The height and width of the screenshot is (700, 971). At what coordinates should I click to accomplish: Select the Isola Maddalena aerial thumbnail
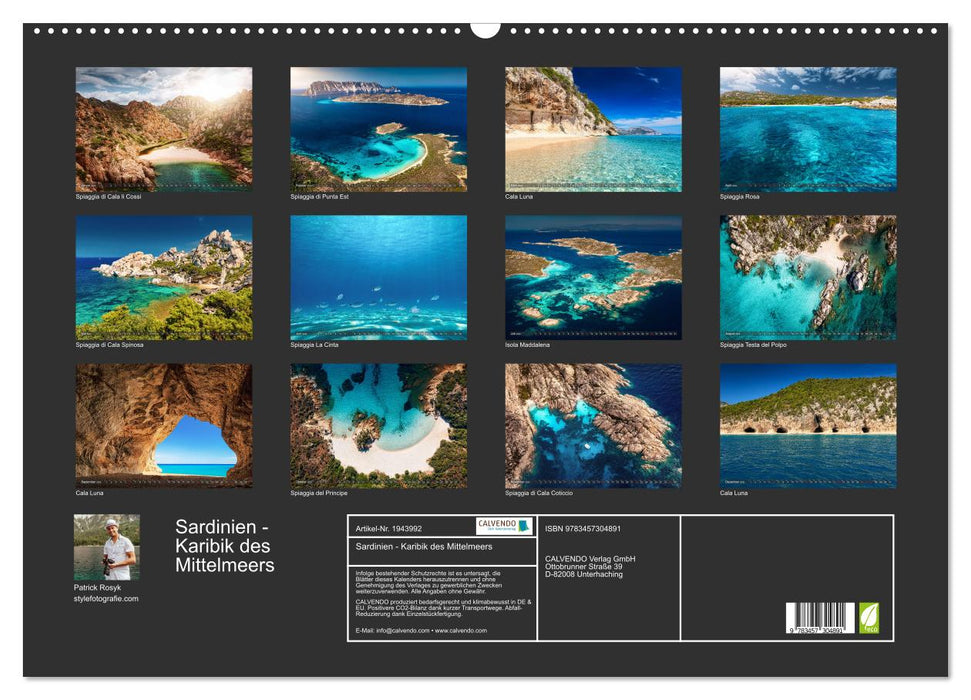(590, 278)
